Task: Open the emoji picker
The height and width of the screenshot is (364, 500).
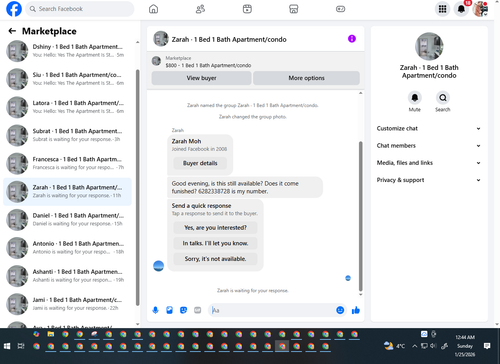Action: [x=340, y=310]
